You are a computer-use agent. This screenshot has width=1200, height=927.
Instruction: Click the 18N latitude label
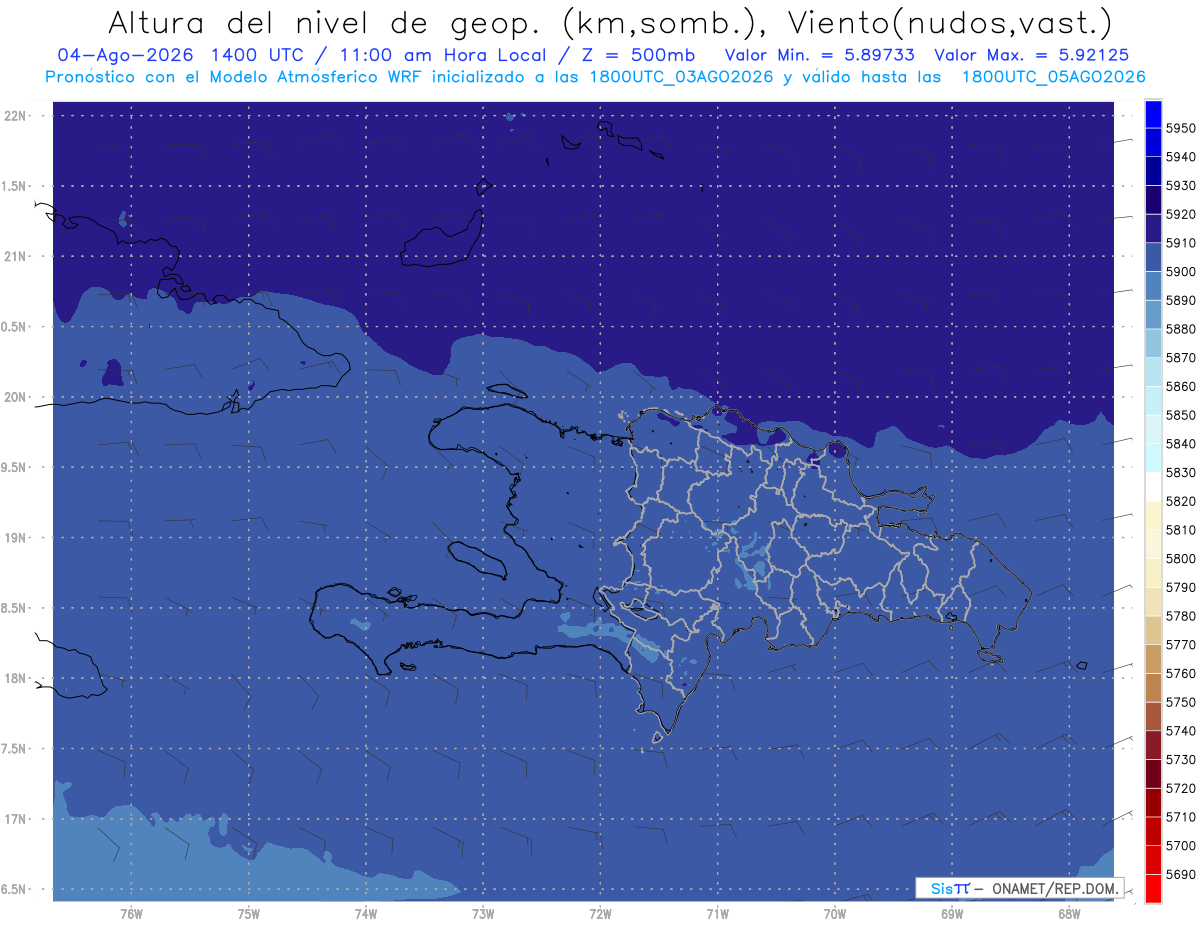[x=14, y=678]
